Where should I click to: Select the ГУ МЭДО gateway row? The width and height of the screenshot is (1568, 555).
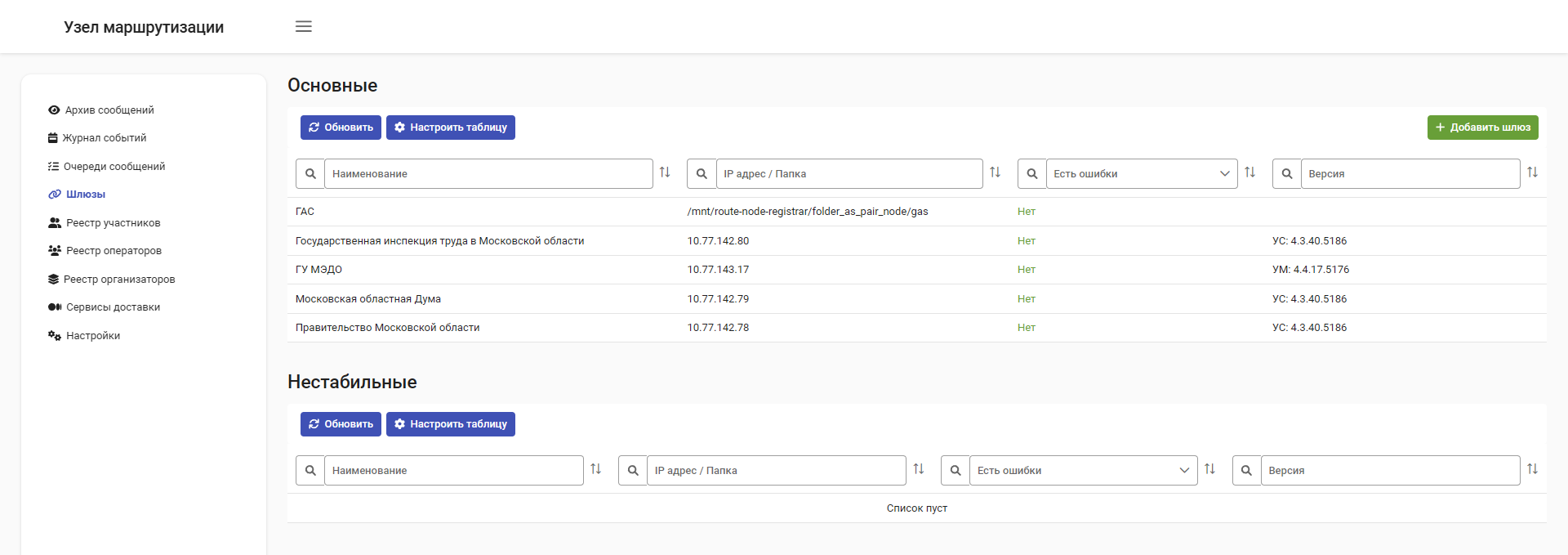[318, 270]
